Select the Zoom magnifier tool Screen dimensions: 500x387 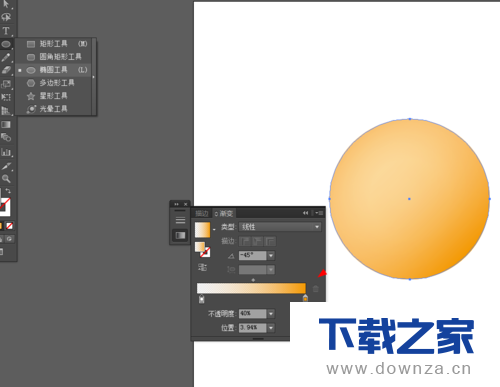[6, 179]
